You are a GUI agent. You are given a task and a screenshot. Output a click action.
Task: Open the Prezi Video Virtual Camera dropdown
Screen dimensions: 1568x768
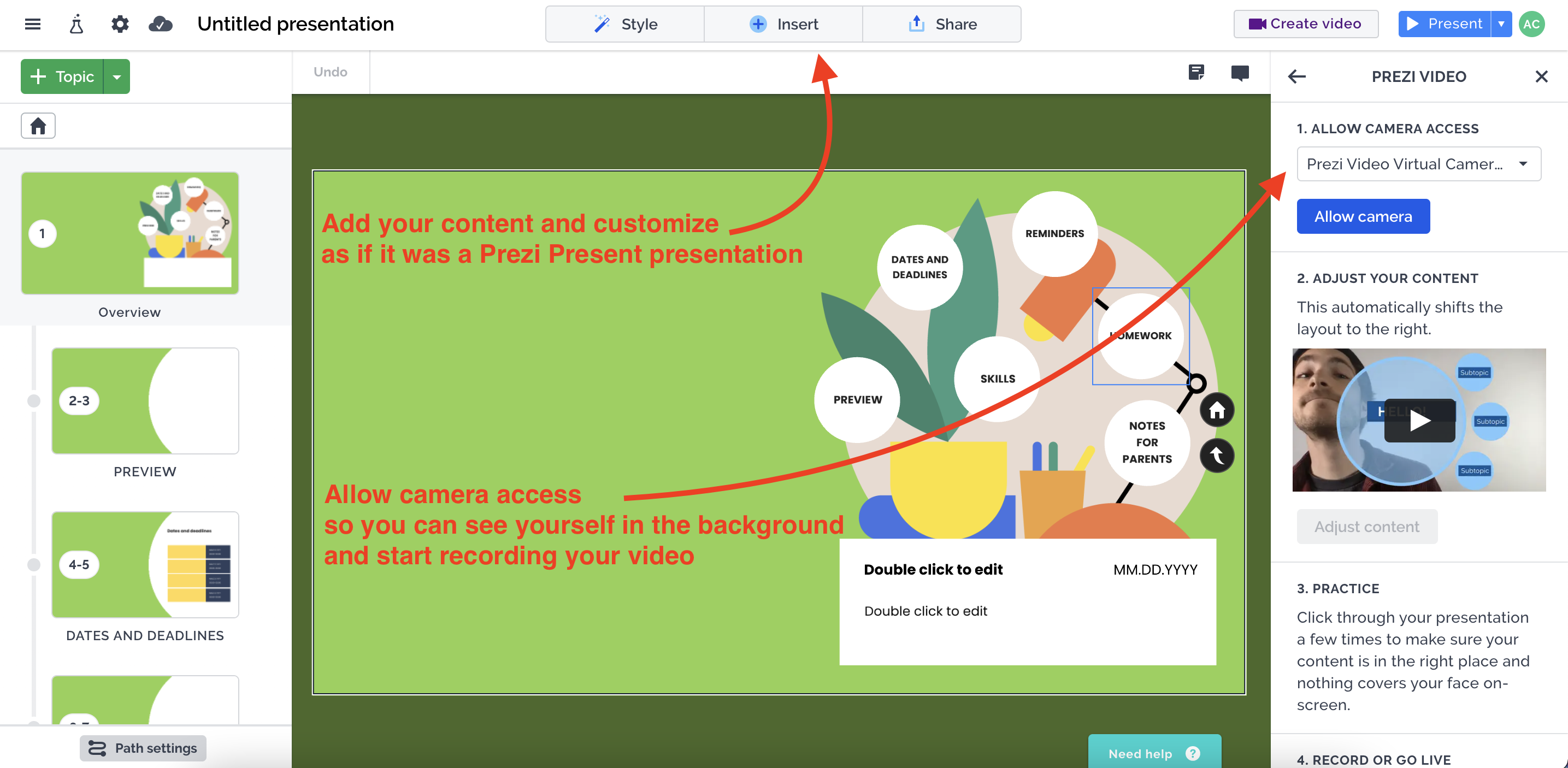(1418, 164)
